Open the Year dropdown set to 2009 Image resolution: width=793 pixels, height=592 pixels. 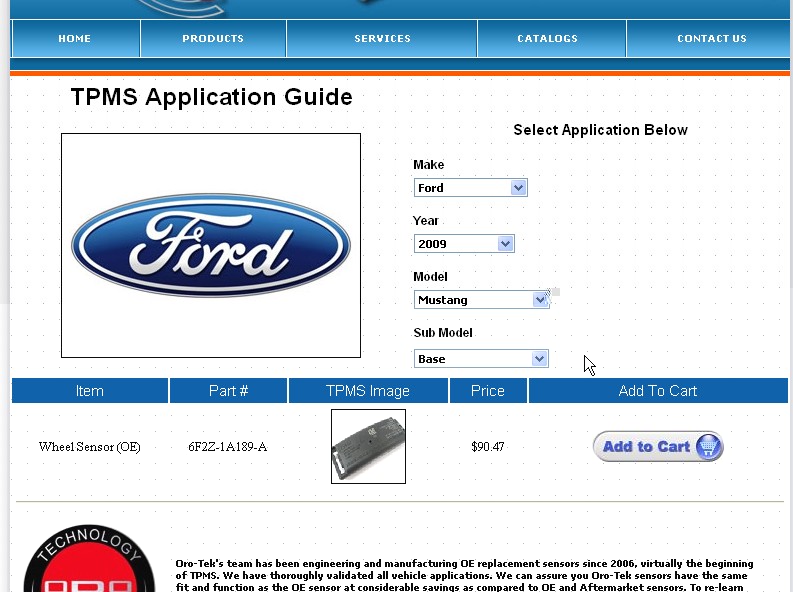[464, 244]
